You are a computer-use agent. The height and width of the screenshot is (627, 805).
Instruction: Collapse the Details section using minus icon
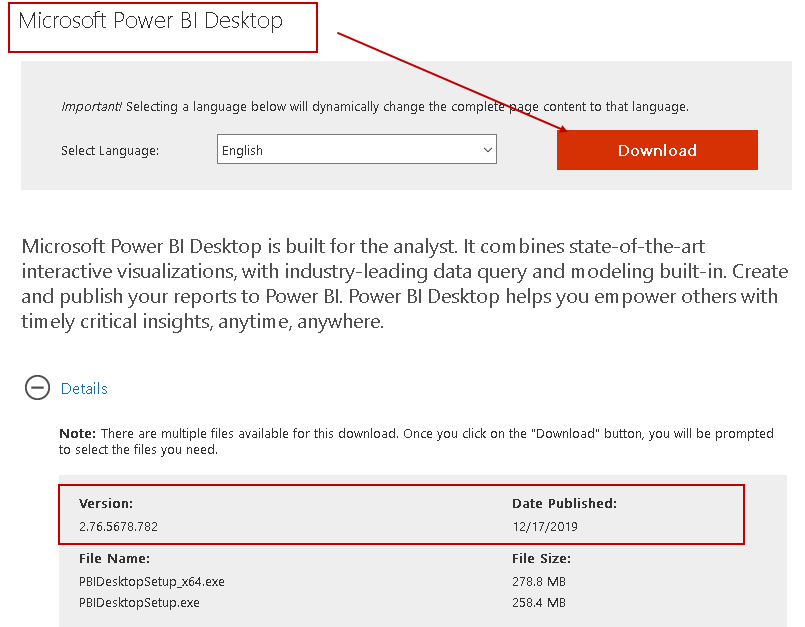37,388
